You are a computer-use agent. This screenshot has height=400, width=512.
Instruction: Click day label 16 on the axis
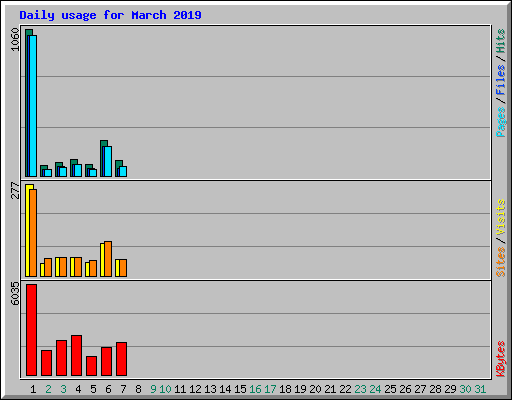pyautogui.click(x=255, y=389)
